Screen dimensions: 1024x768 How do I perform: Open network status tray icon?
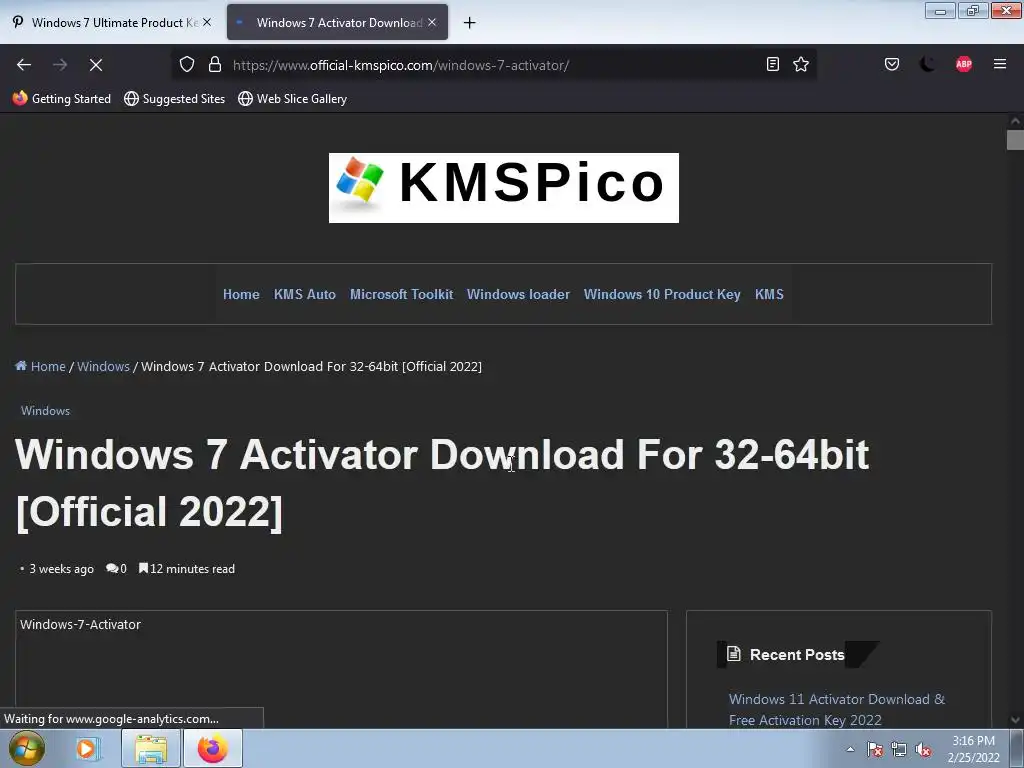[x=899, y=749]
